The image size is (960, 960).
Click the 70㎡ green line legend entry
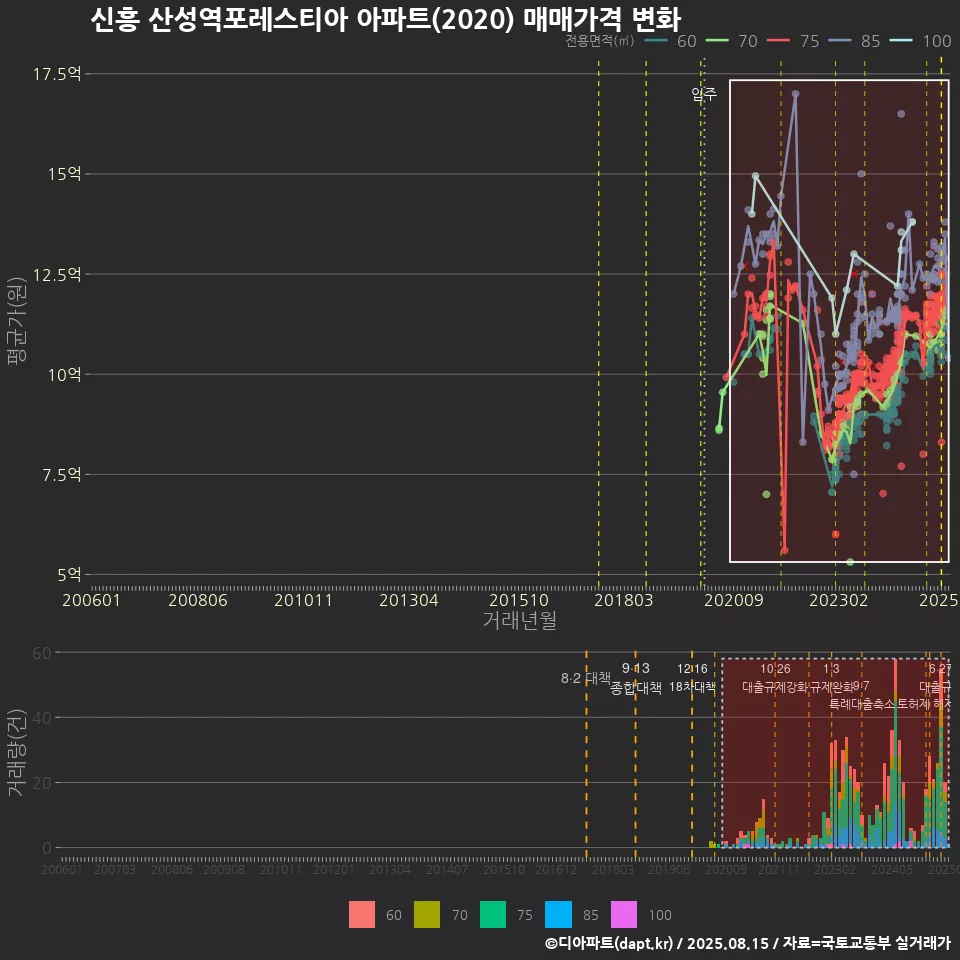point(732,41)
